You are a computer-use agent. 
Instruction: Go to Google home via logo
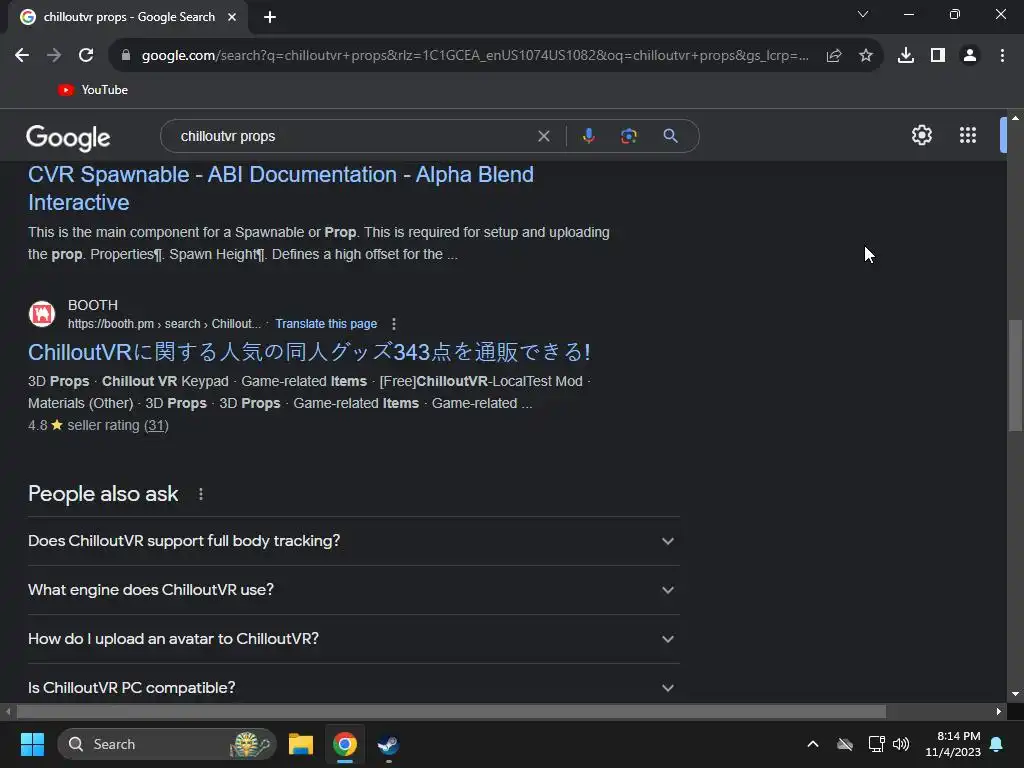pos(68,137)
